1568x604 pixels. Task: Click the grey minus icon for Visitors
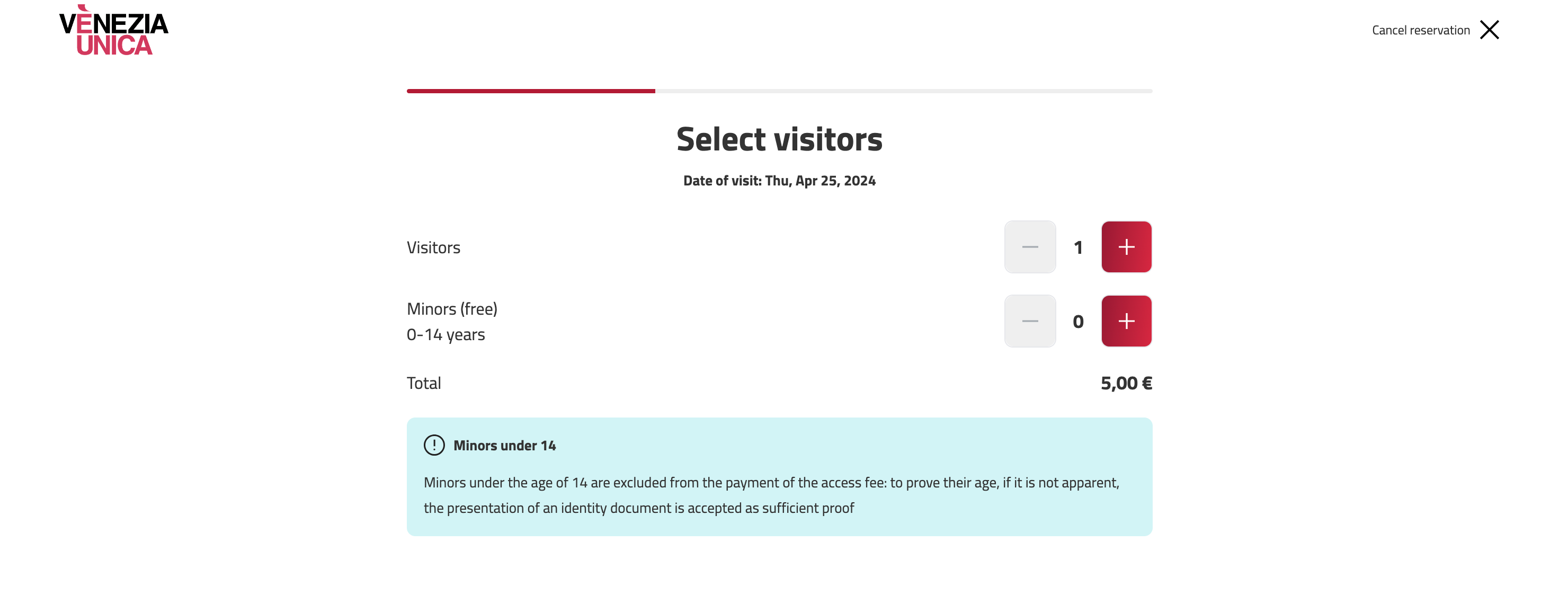pyautogui.click(x=1030, y=246)
